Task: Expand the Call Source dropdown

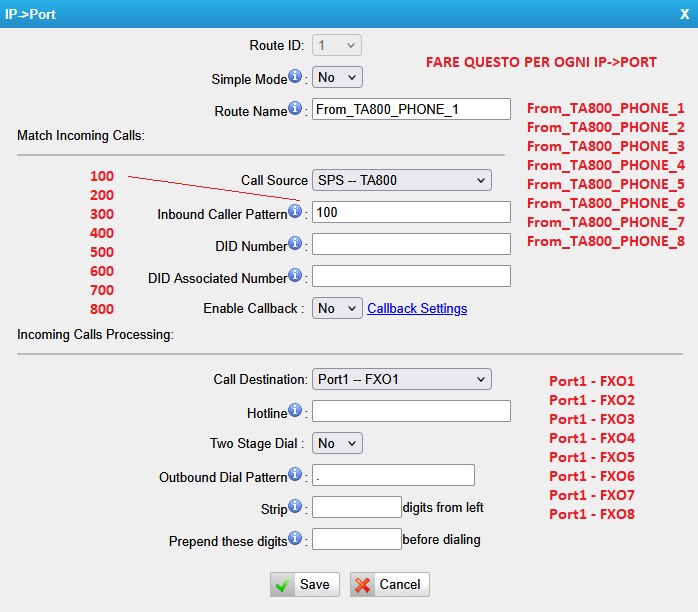Action: 401,180
